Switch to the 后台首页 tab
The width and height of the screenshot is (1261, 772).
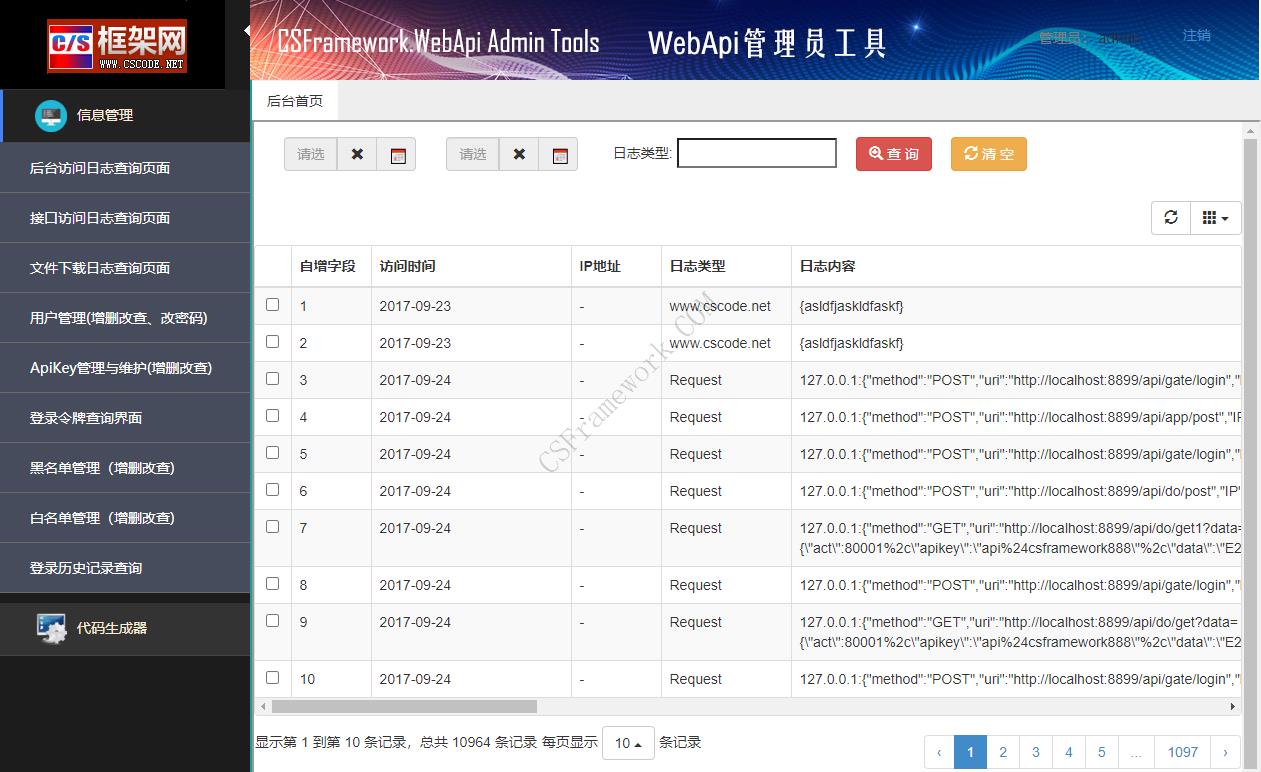(x=295, y=100)
